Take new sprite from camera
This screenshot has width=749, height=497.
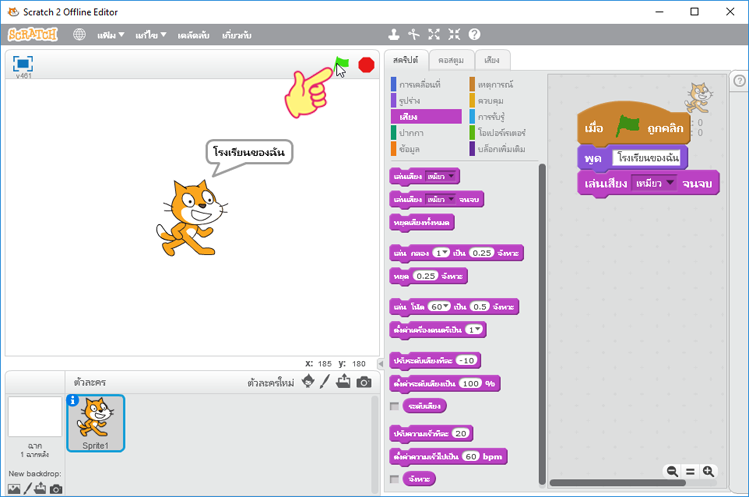tap(364, 382)
